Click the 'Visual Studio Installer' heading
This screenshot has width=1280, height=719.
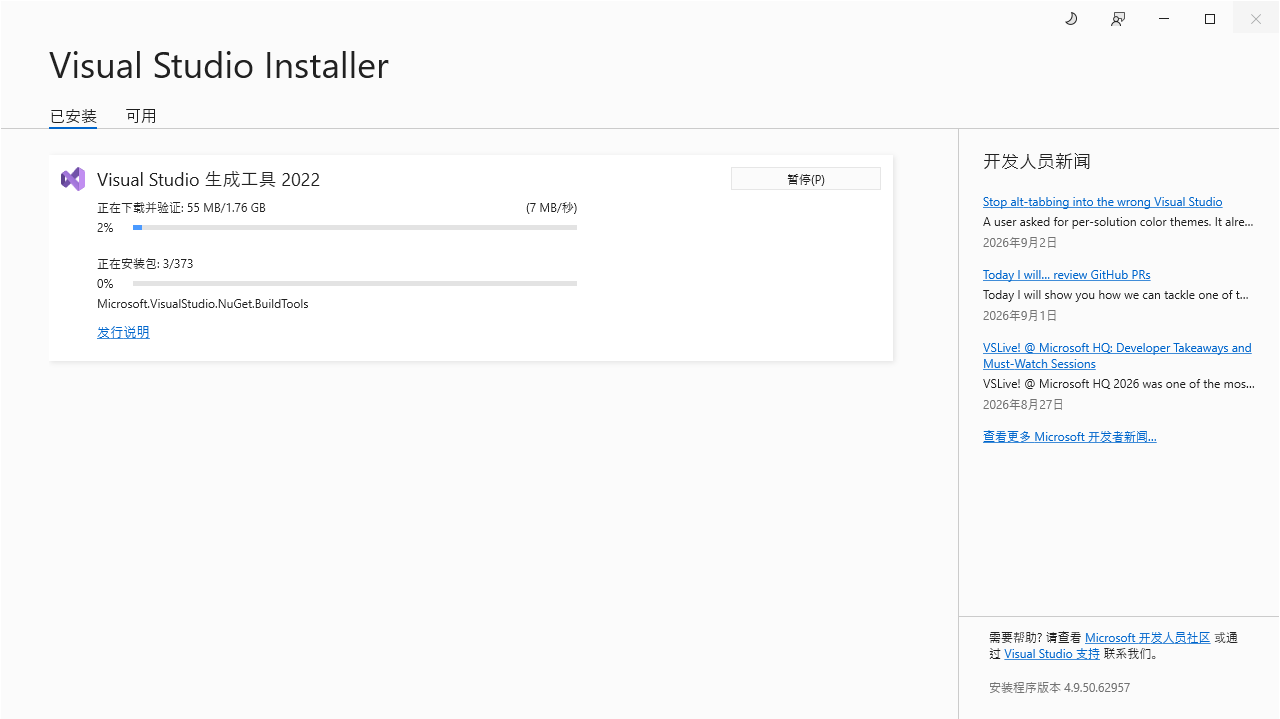pos(219,65)
